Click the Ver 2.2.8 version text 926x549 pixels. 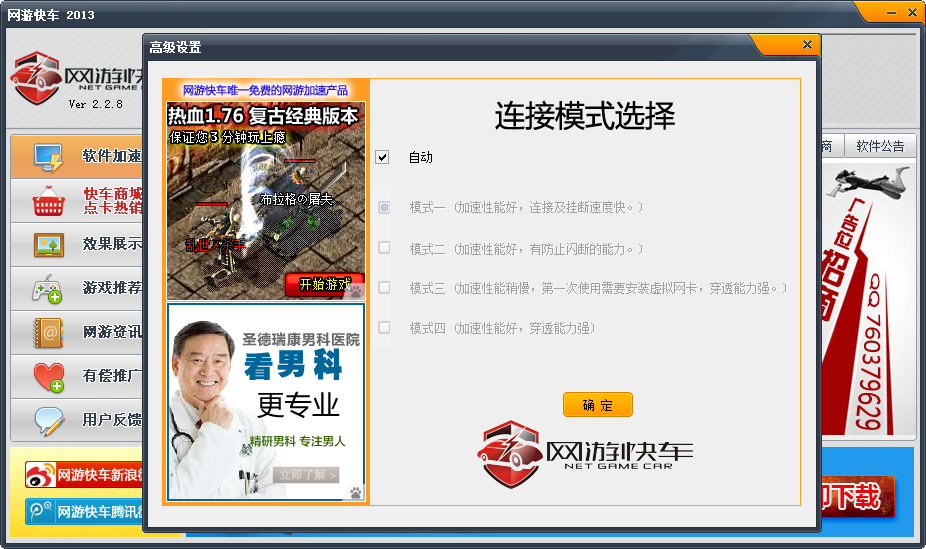point(96,104)
